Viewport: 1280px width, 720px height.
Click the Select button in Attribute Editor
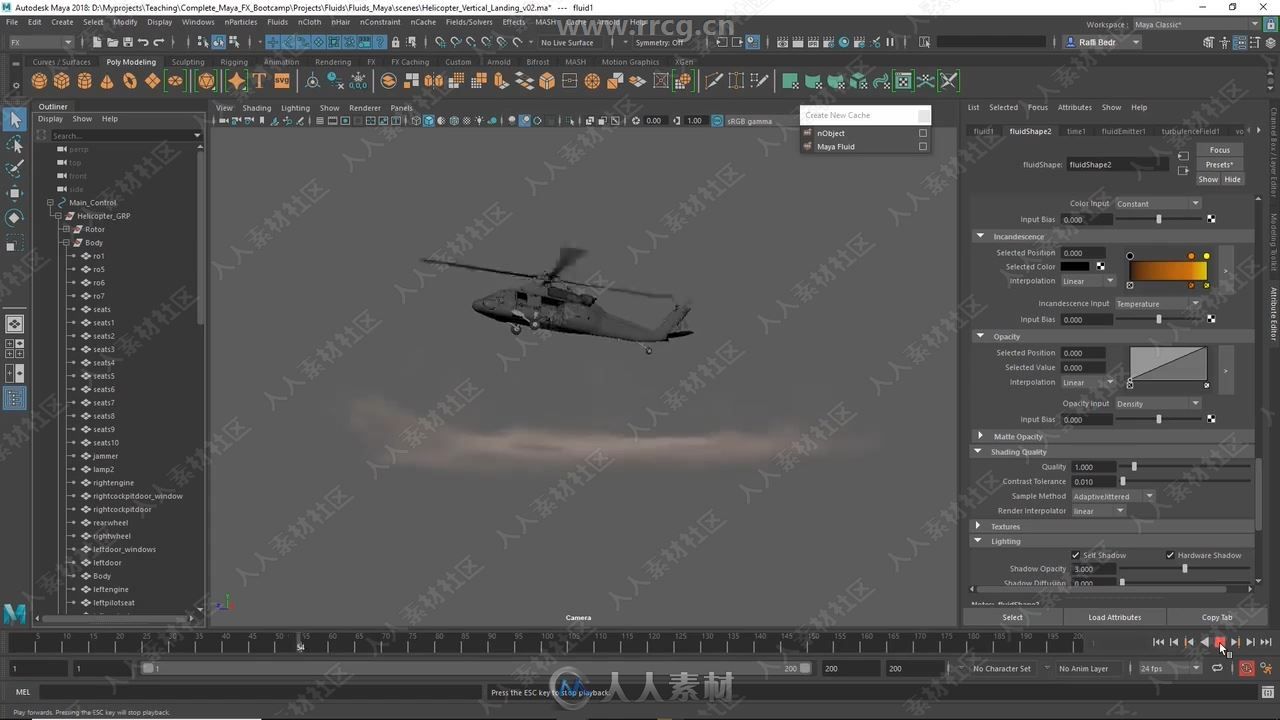(x=1012, y=617)
